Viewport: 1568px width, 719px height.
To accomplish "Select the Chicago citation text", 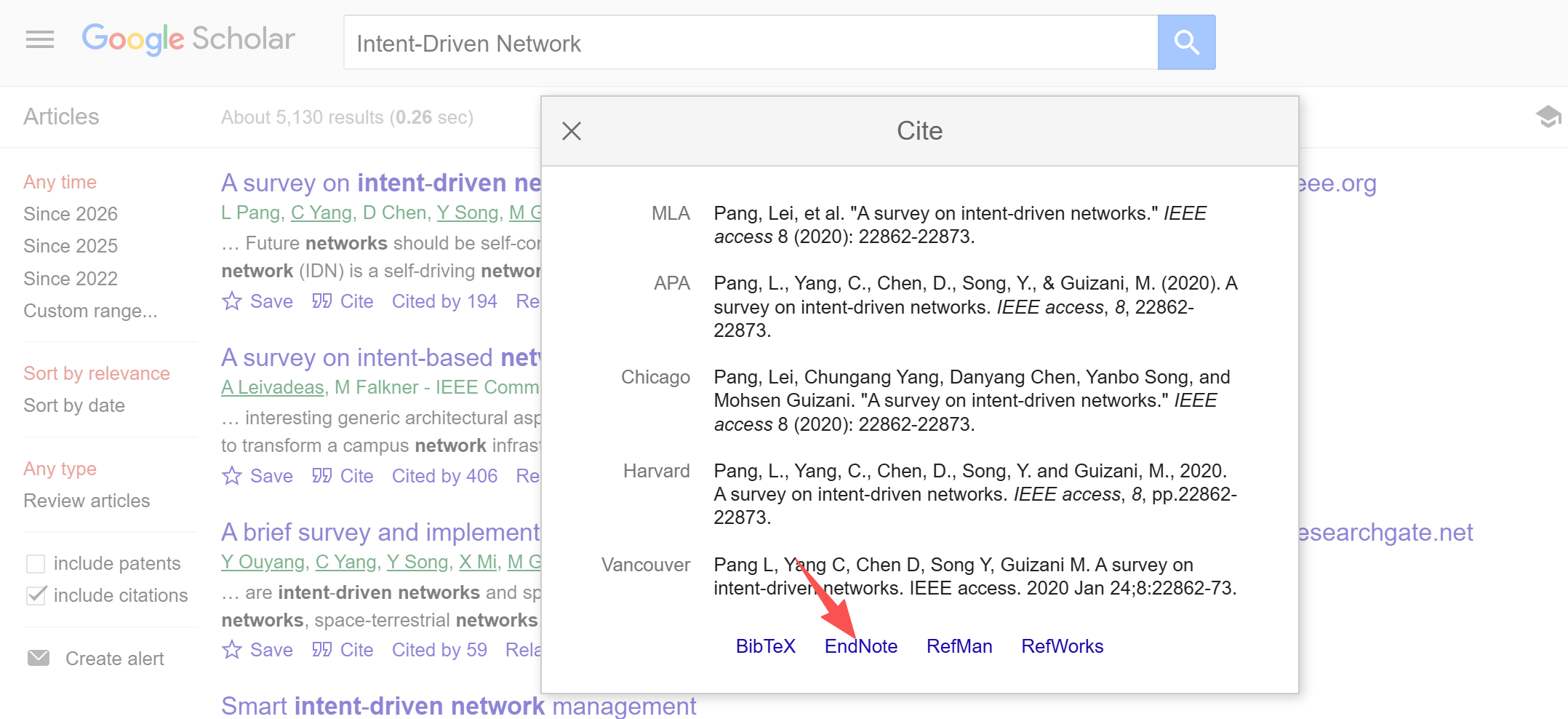I will (972, 400).
